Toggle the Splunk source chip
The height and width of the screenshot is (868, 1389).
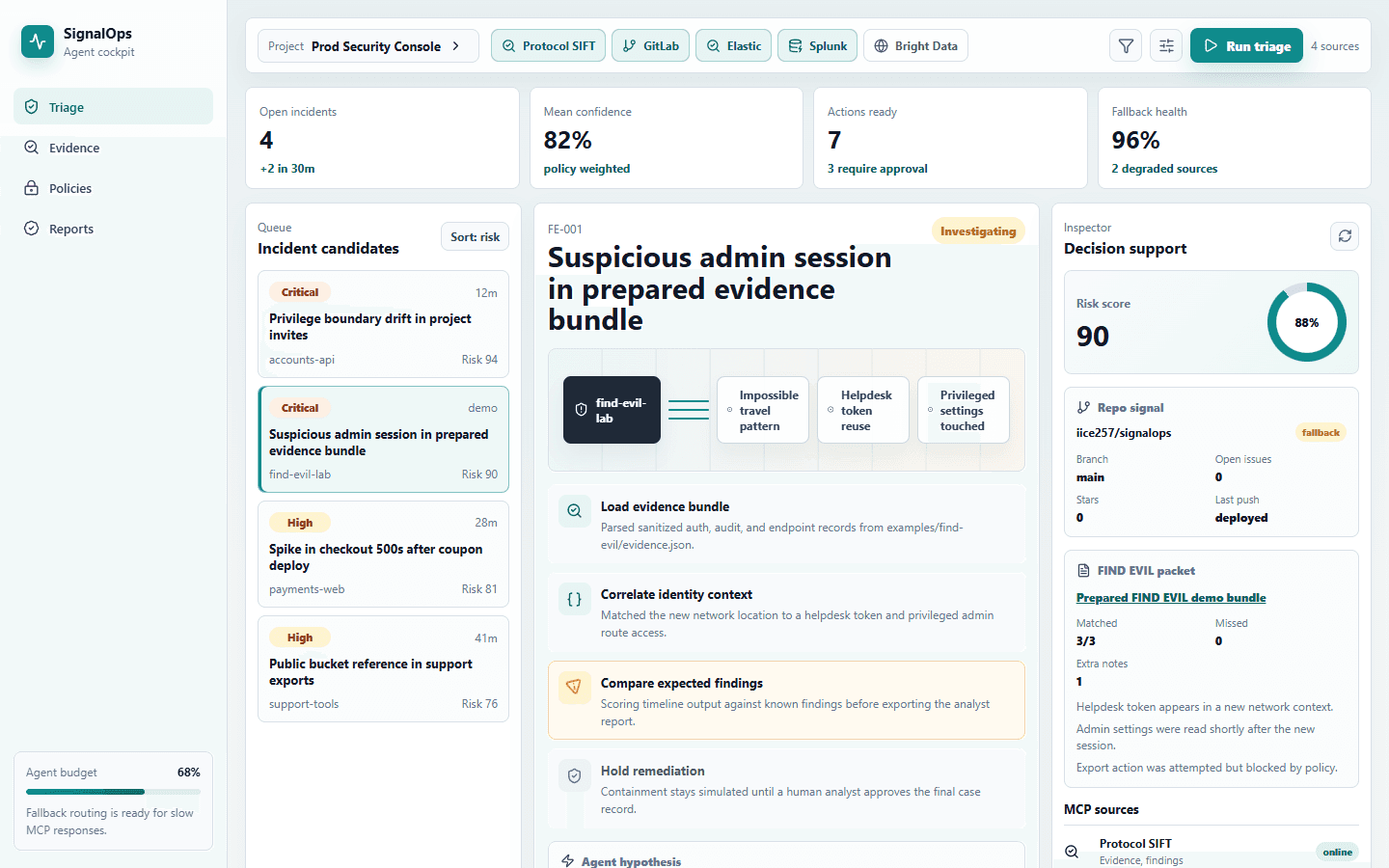coord(817,45)
